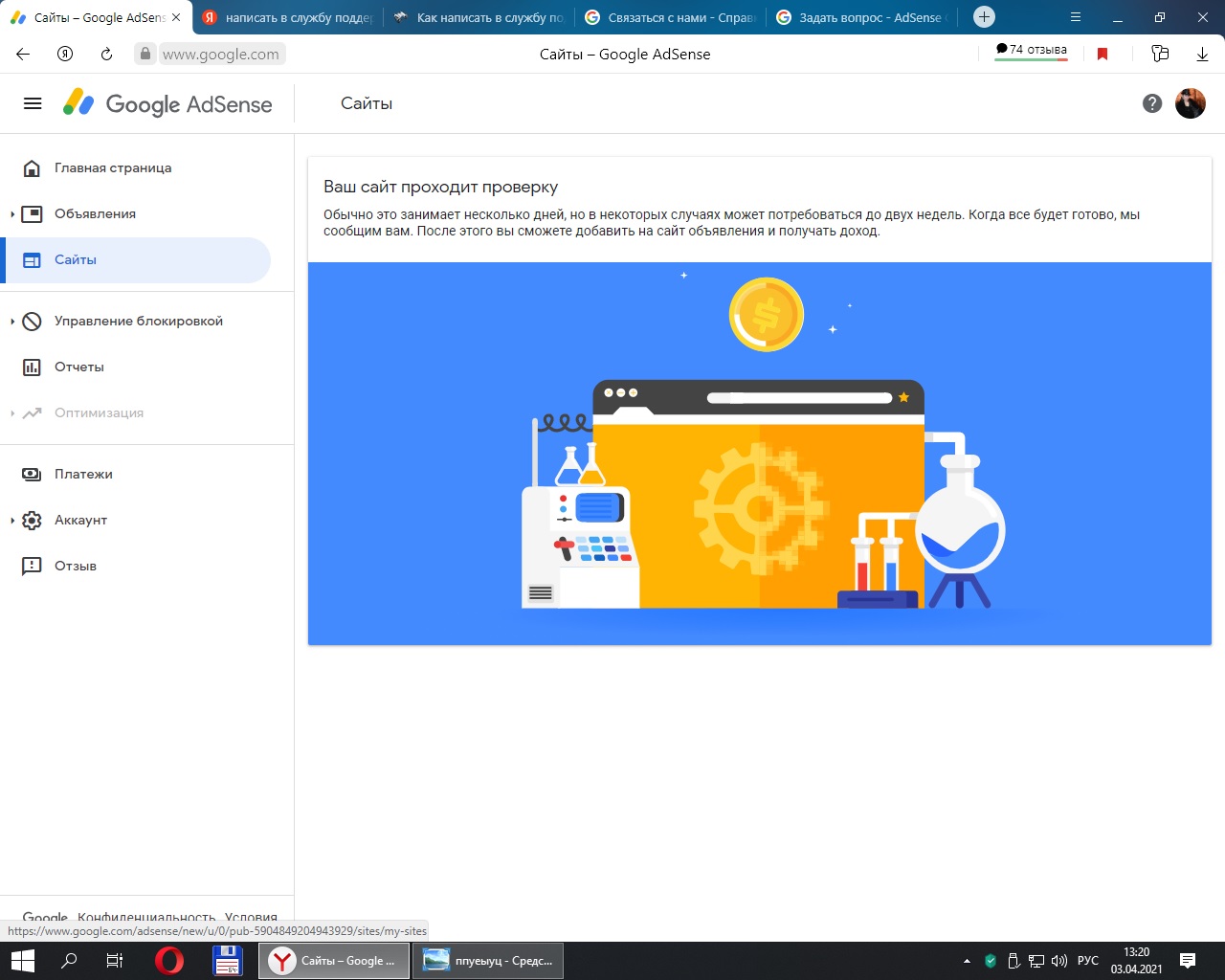Open the browser extensions panel icon

point(1160,54)
